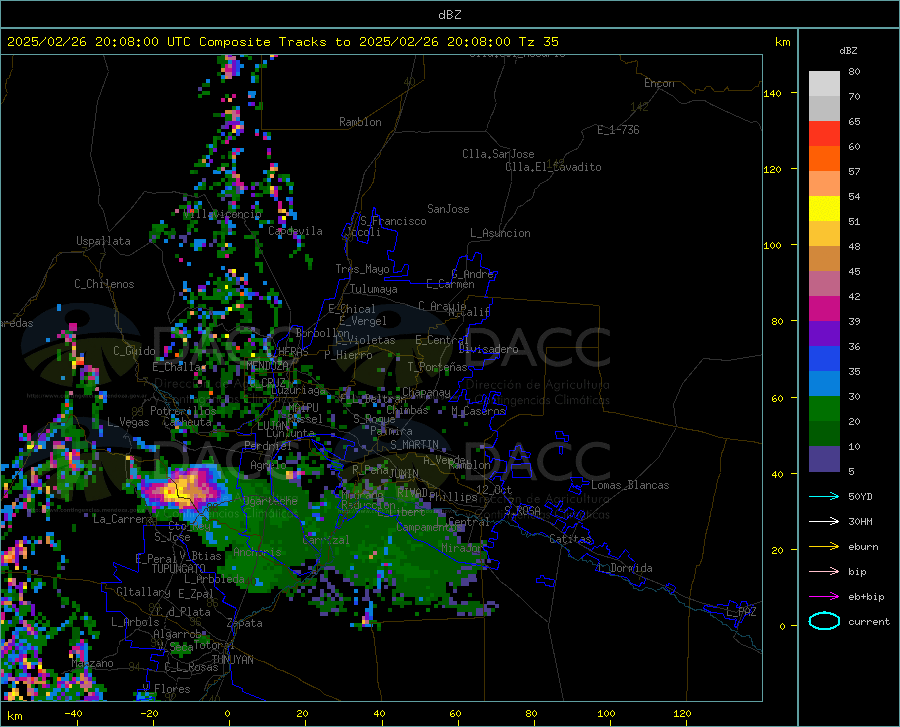Click the 'E_1-736' map label
This screenshot has height=727, width=900.
pos(618,130)
